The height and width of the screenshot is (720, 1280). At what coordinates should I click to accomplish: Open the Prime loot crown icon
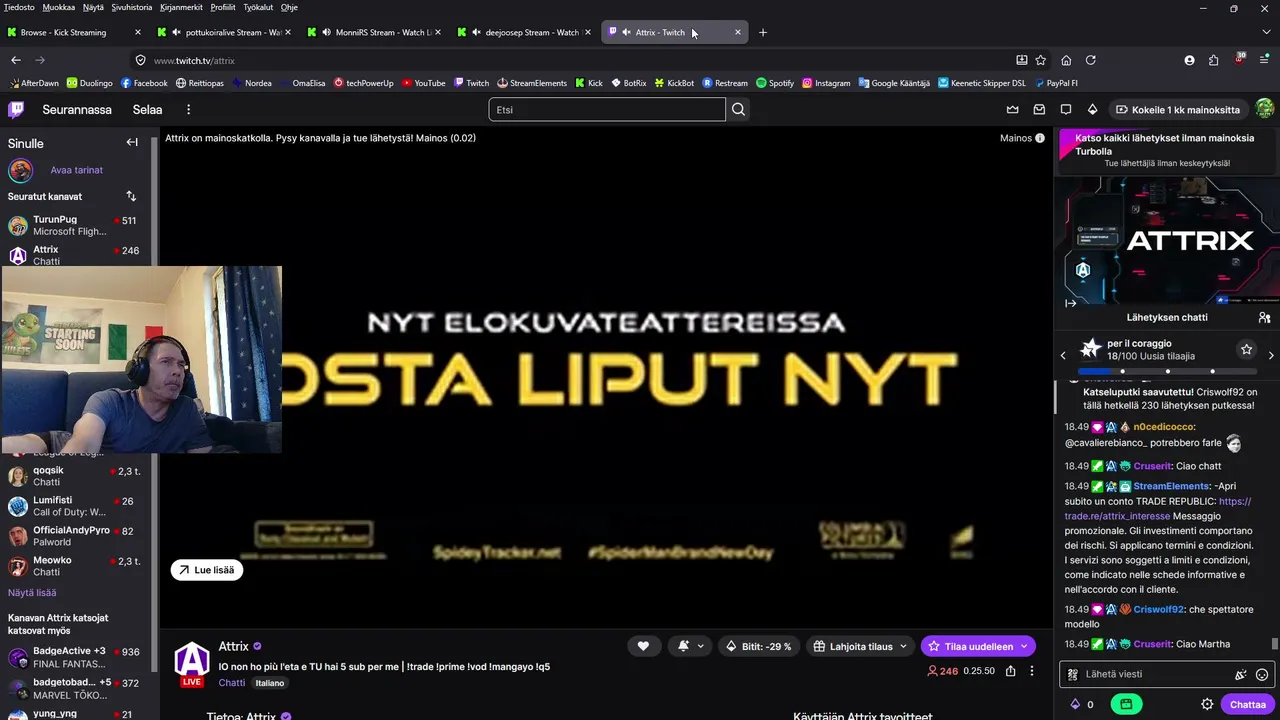coord(1013,110)
